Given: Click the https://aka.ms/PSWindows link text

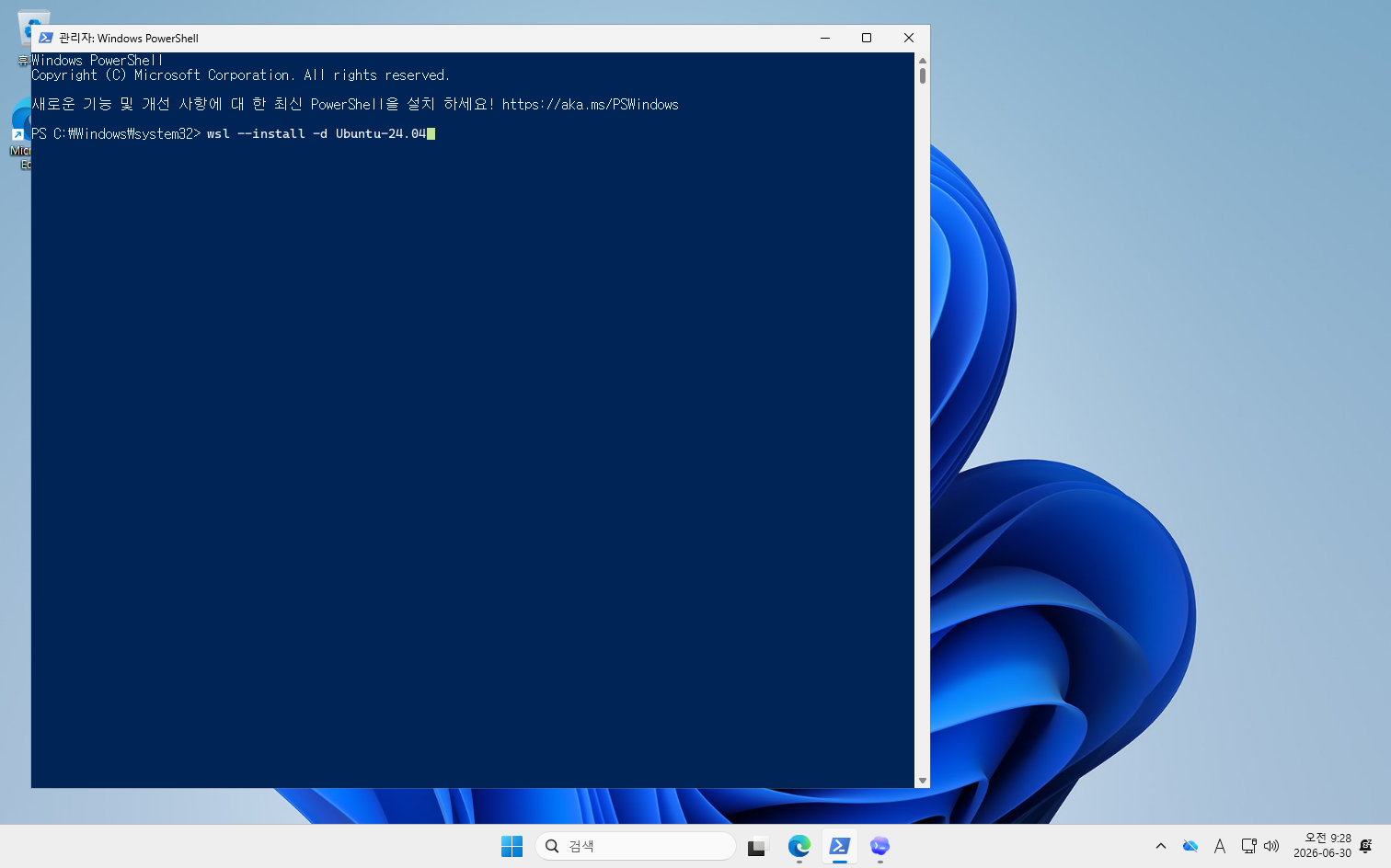Looking at the screenshot, I should pyautogui.click(x=590, y=105).
